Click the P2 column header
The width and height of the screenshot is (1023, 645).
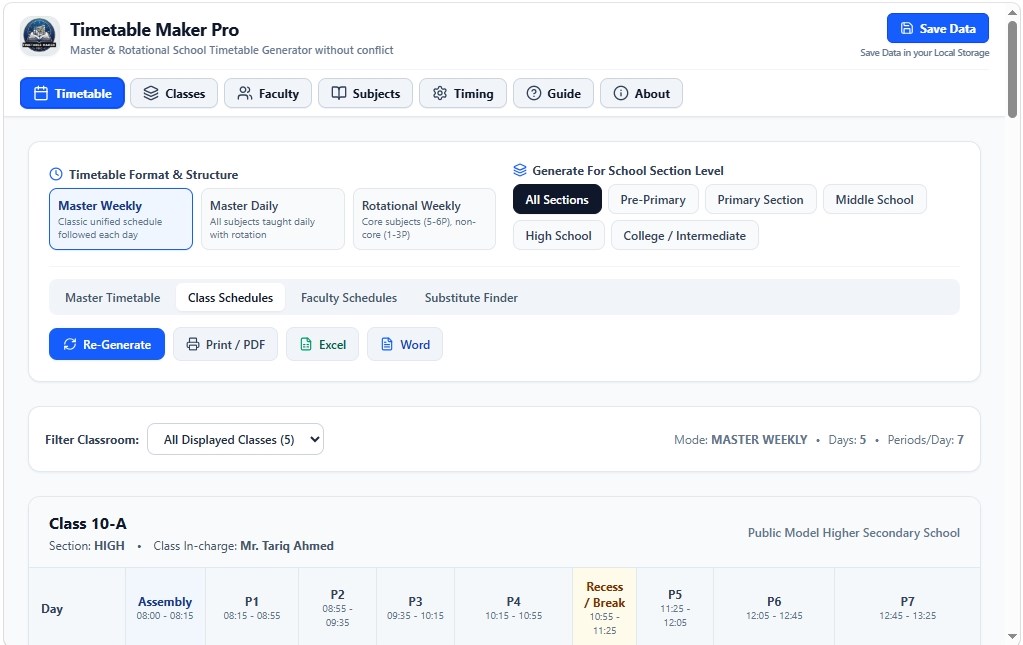[337, 608]
